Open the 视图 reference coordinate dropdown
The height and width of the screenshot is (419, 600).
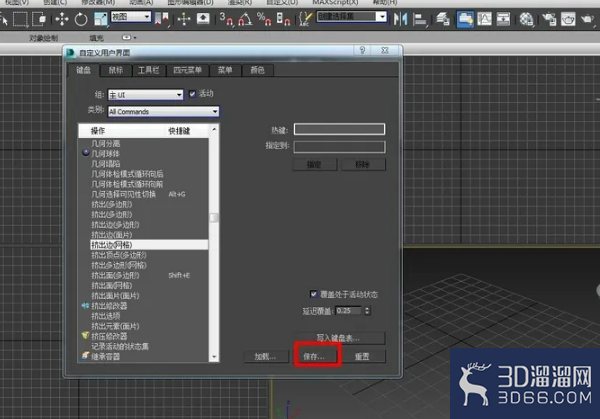point(130,16)
